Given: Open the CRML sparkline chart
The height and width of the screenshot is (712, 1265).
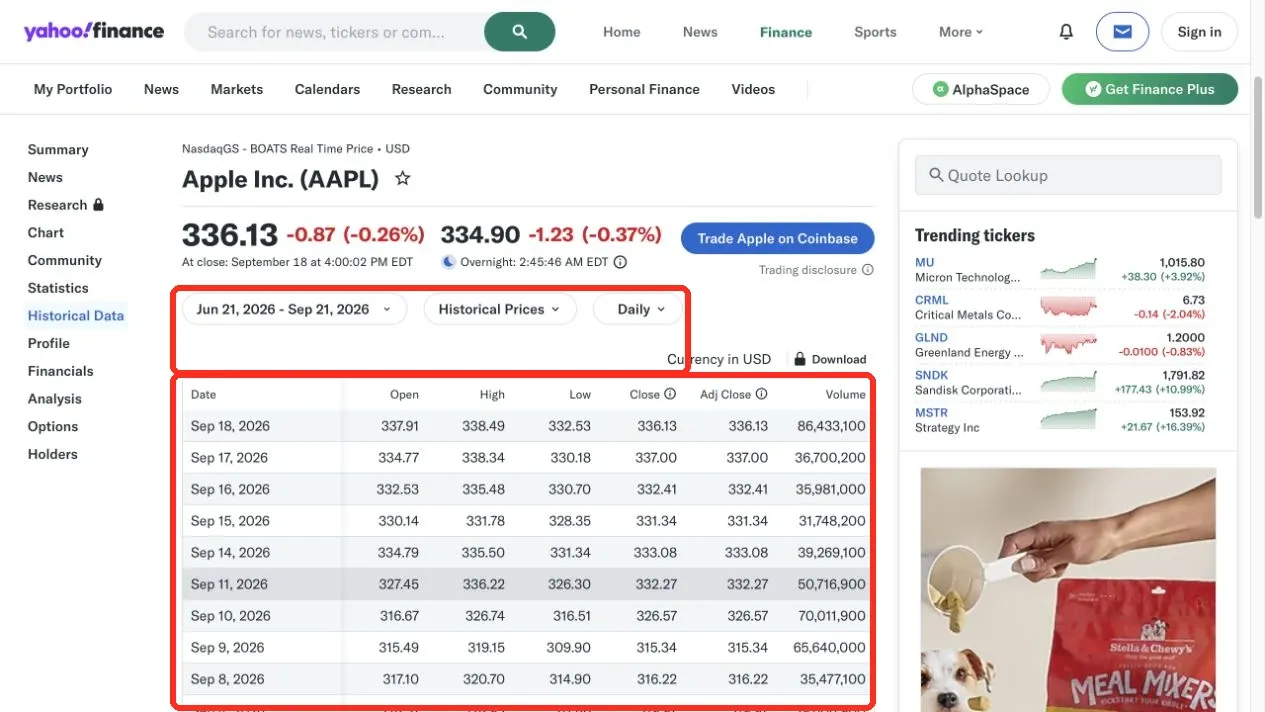Looking at the screenshot, I should (x=1068, y=307).
